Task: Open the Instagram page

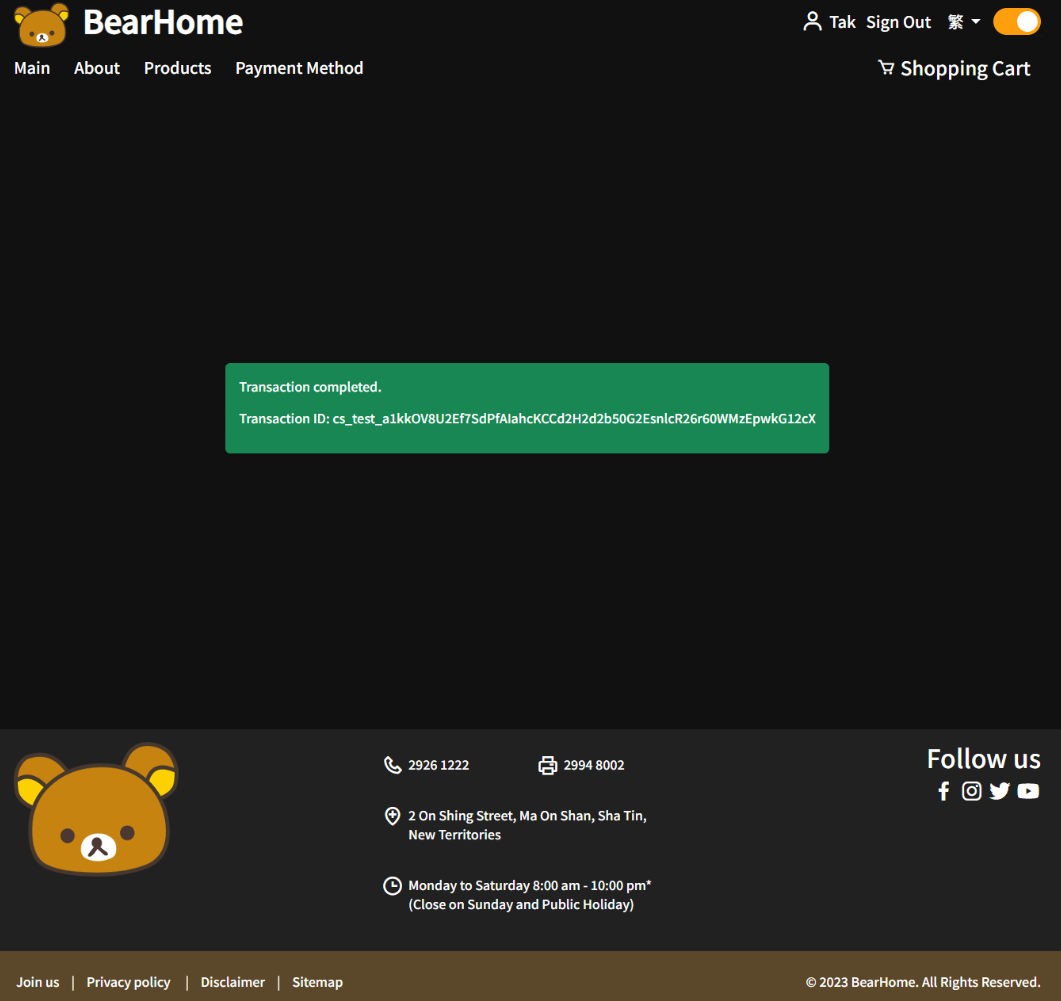Action: tap(971, 791)
